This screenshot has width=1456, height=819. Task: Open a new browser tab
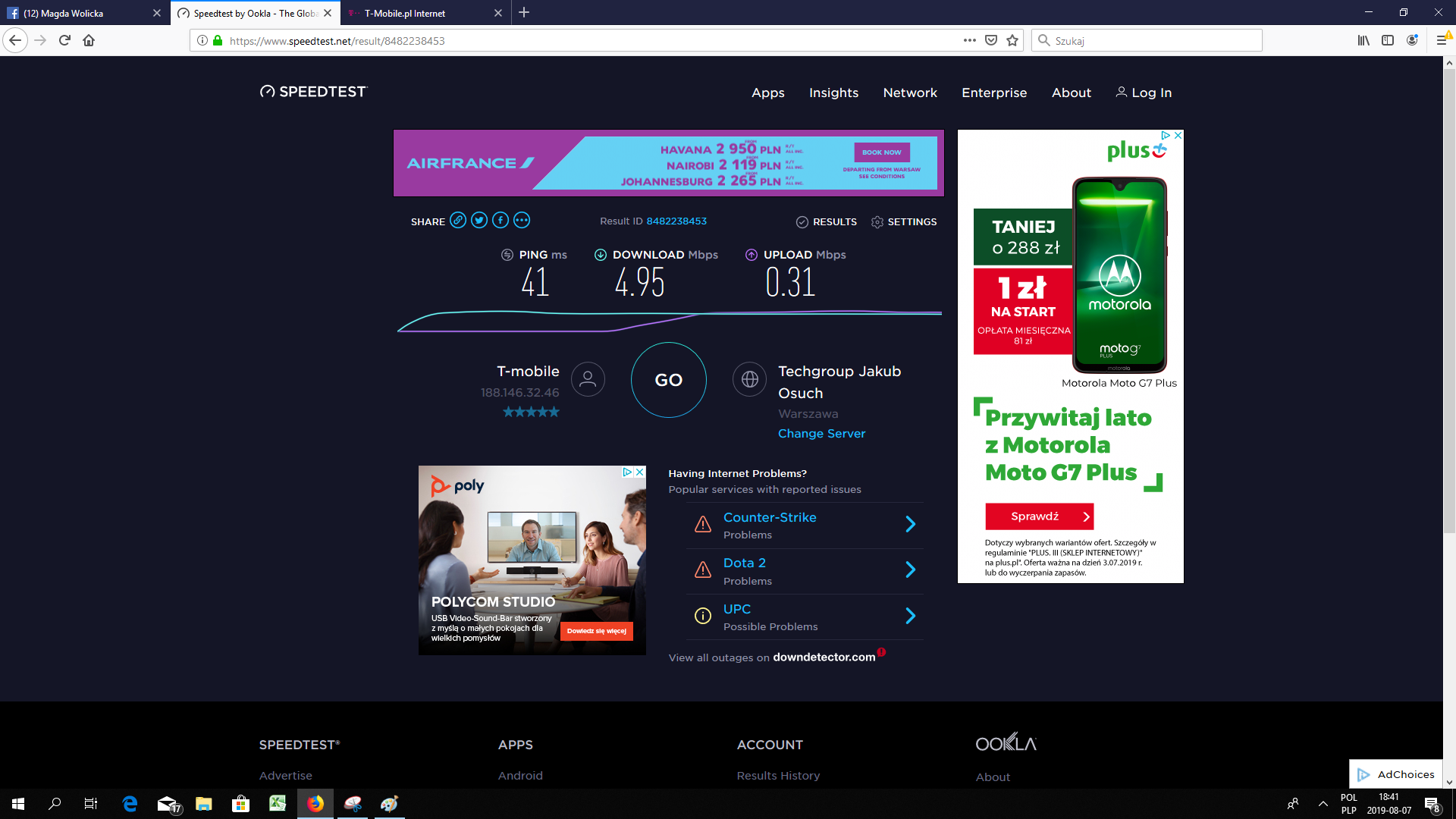524,12
